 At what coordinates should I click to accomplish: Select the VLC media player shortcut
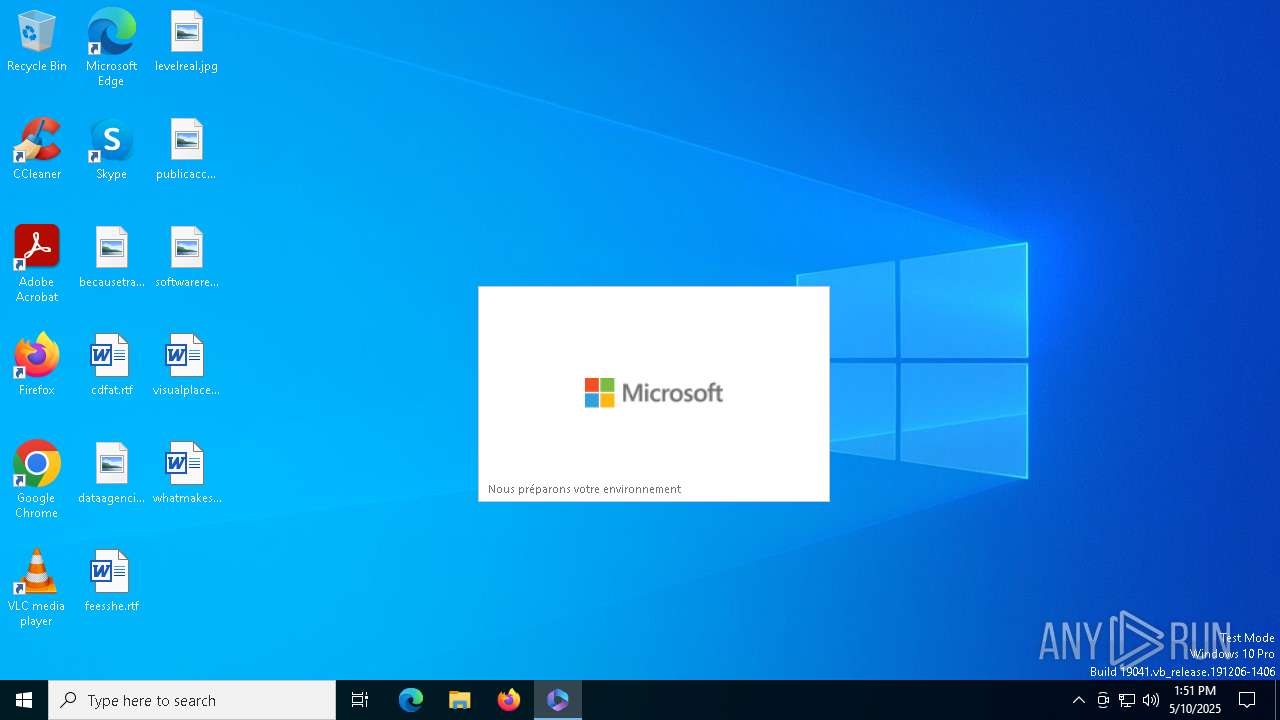coord(37,588)
